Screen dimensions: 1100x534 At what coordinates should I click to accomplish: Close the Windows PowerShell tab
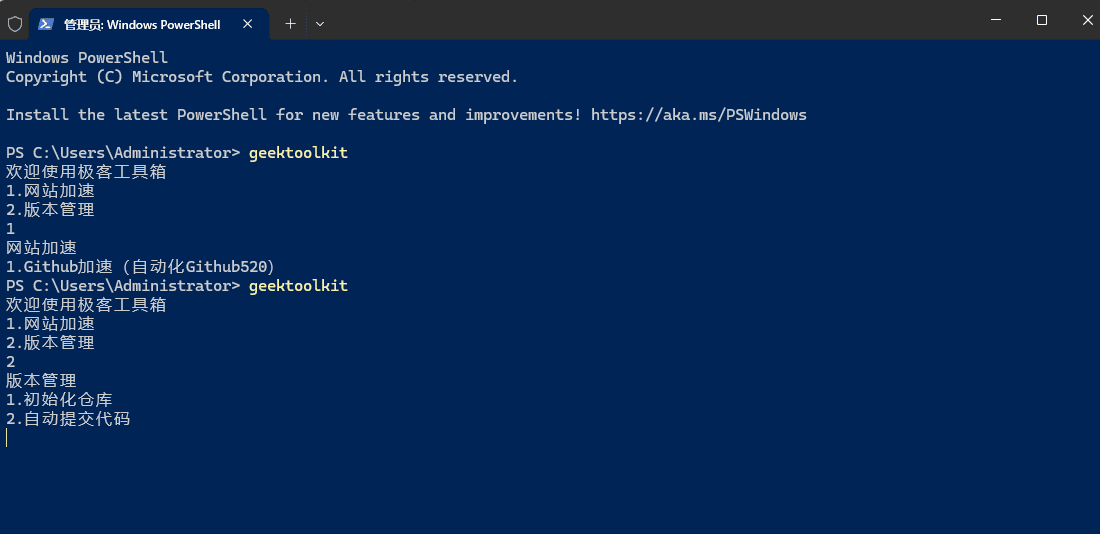click(x=248, y=24)
